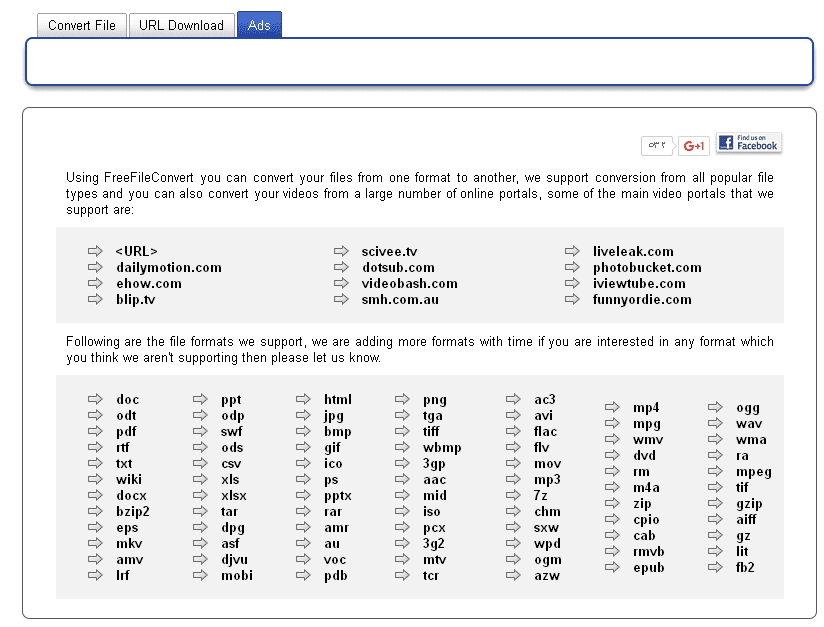Viewport: 824px width, 627px height.
Task: Click the arrow icon beside html format
Action: tap(302, 399)
